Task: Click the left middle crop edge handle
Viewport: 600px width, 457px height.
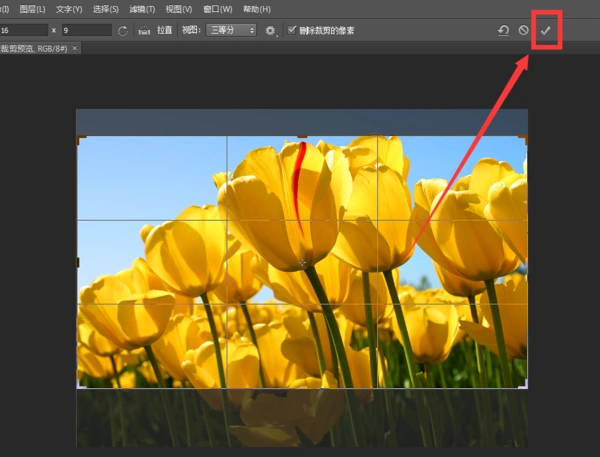Action: click(78, 262)
